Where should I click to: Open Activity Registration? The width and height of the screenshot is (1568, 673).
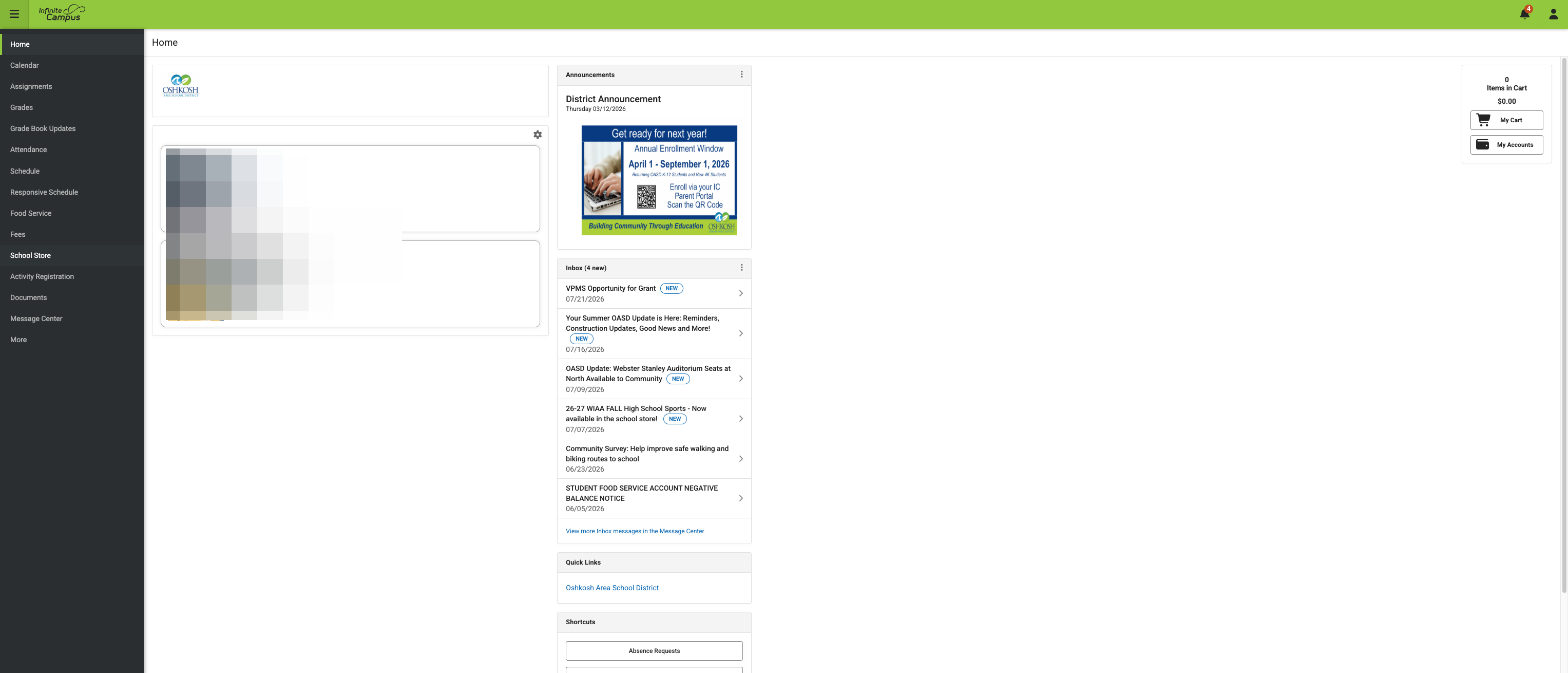[x=72, y=276]
